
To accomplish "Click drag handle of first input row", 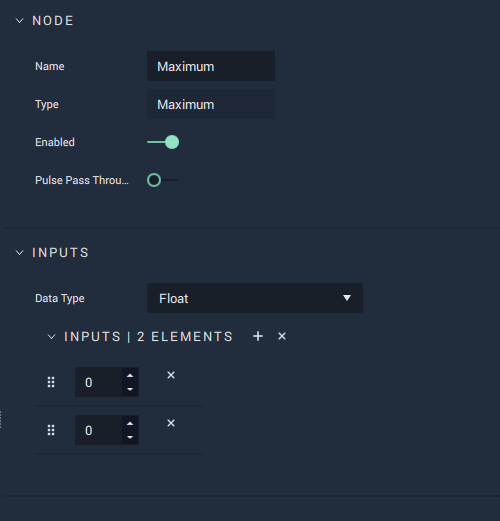I will click(51, 382).
